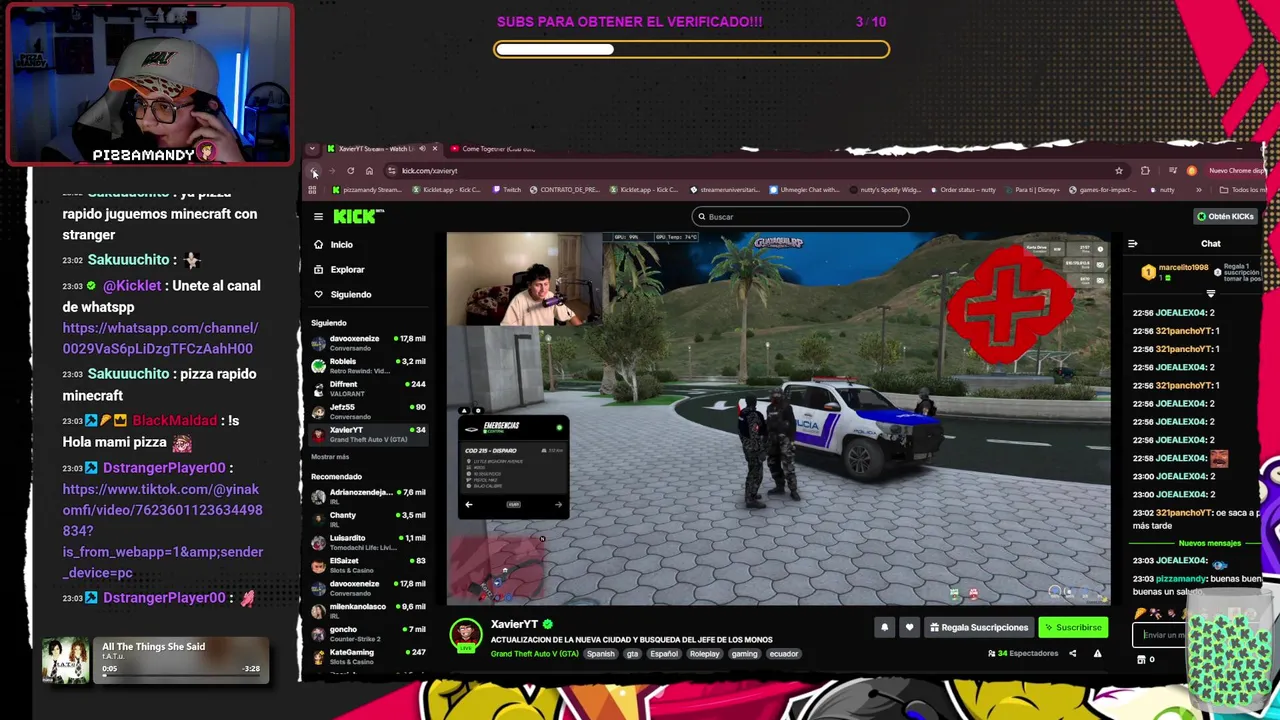This screenshot has height=720, width=1280.
Task: Select the gaming tag
Action: (744, 654)
